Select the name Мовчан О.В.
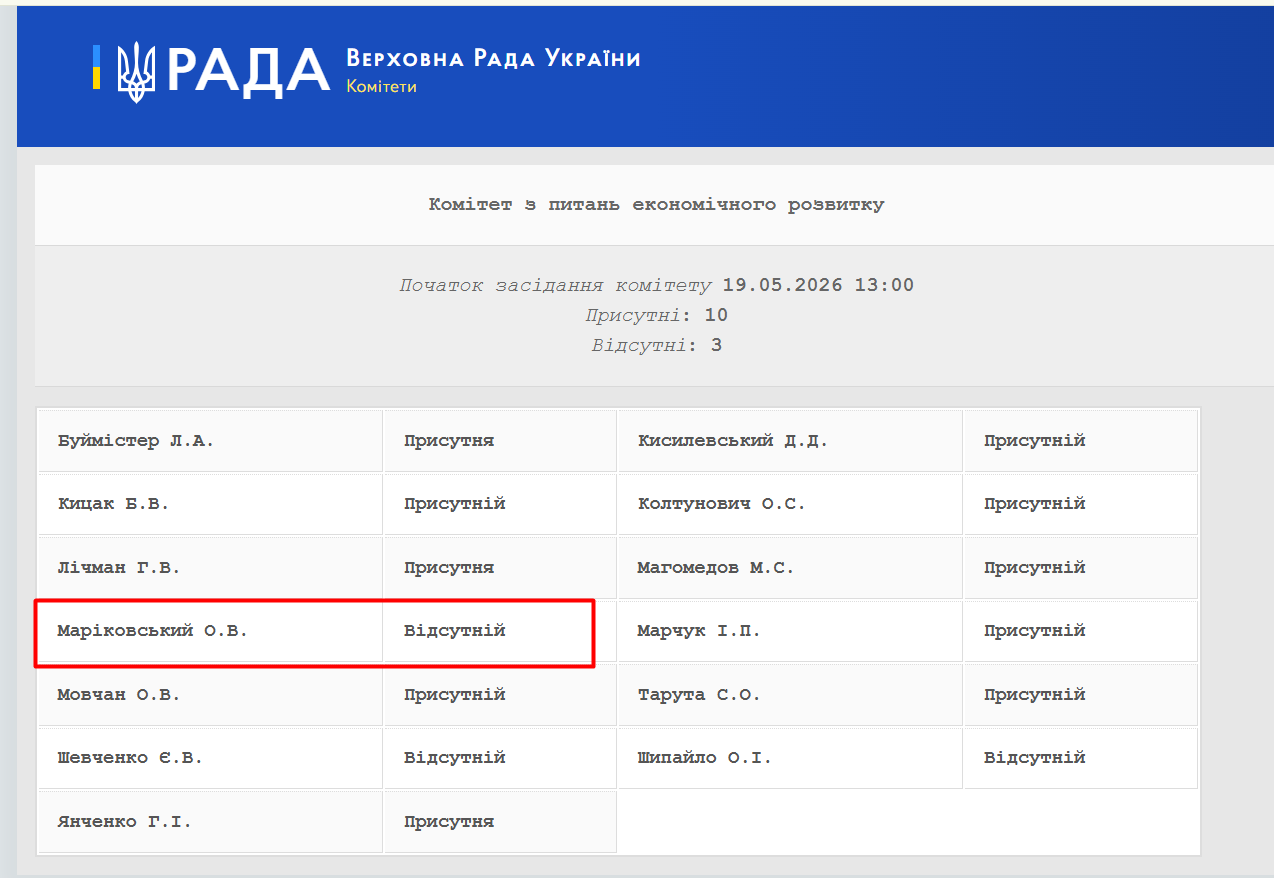1274x878 pixels. [119, 695]
